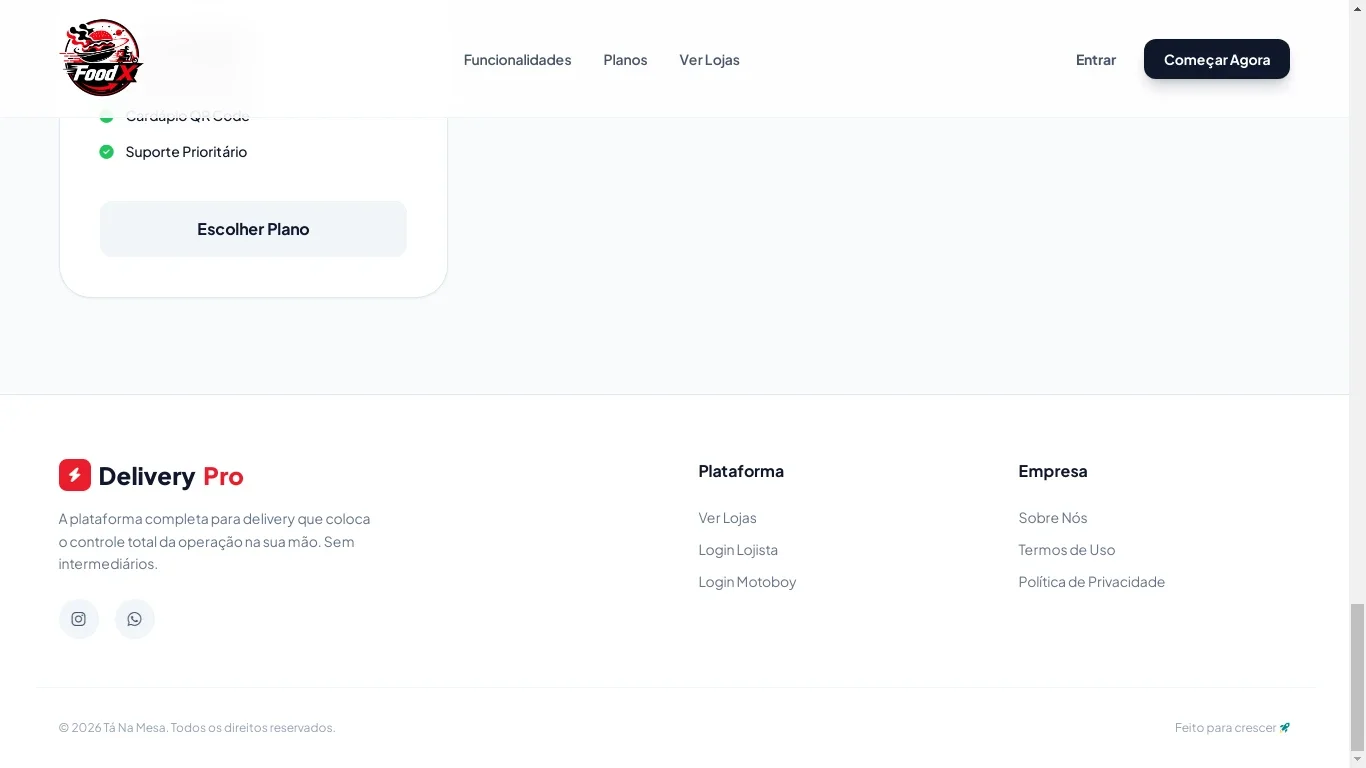Open Política de Privacidade link
The height and width of the screenshot is (768, 1366).
pyautogui.click(x=1092, y=582)
